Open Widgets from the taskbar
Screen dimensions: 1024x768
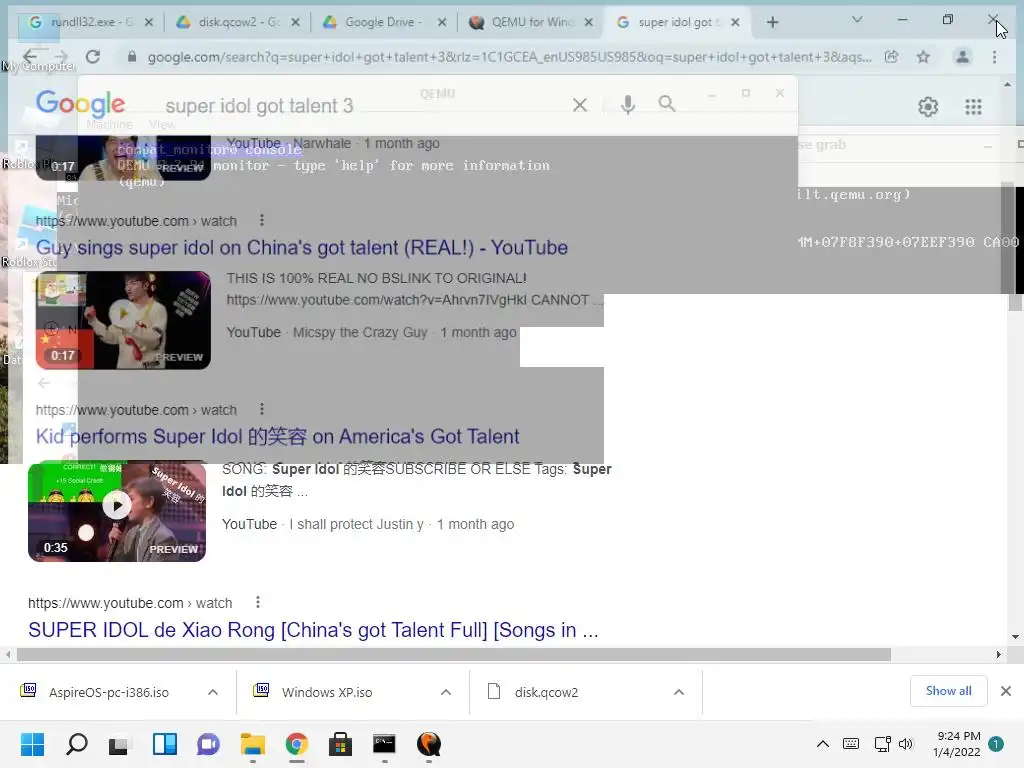pos(165,744)
